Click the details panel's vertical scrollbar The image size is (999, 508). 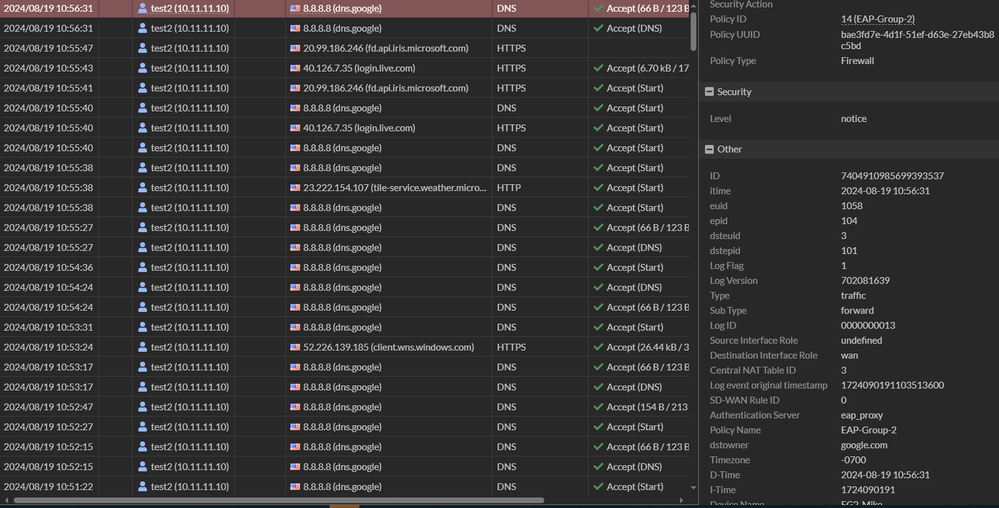(994, 250)
